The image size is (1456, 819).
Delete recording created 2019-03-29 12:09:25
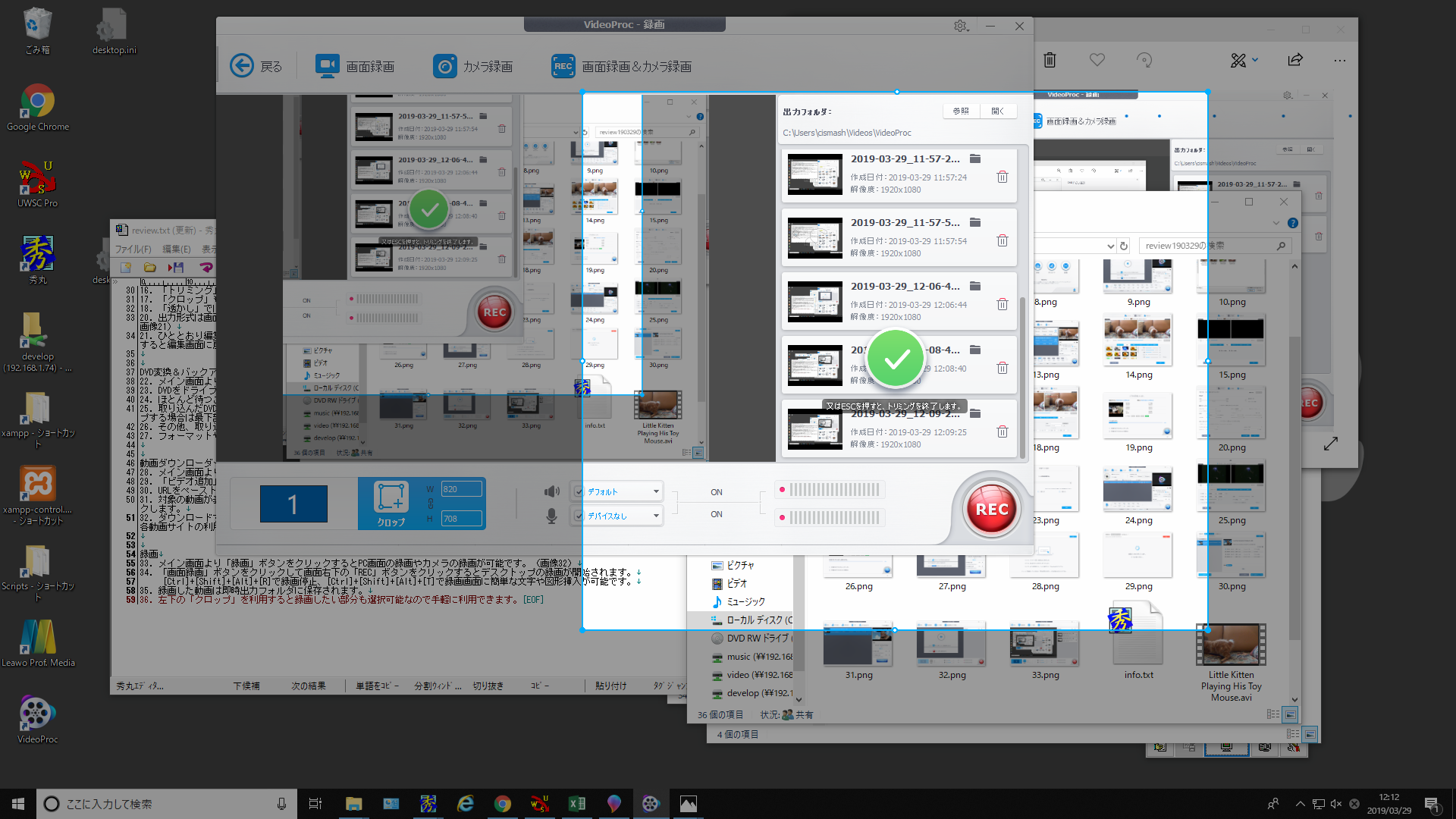tap(1002, 431)
